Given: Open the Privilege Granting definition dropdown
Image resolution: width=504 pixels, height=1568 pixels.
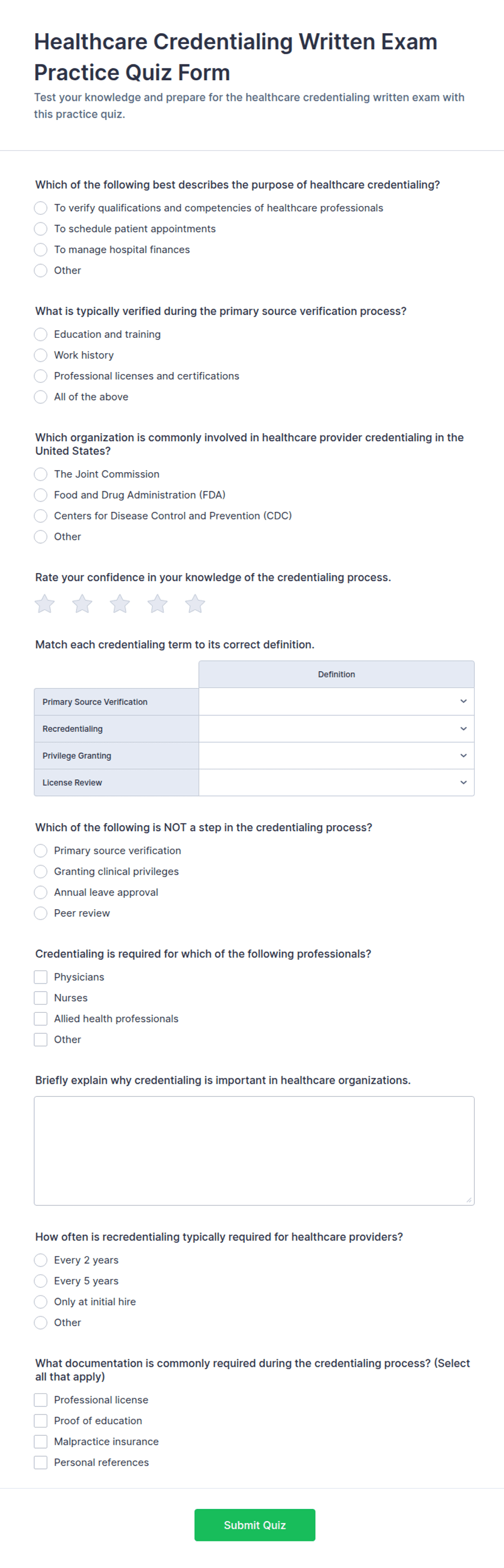Looking at the screenshot, I should pos(336,755).
